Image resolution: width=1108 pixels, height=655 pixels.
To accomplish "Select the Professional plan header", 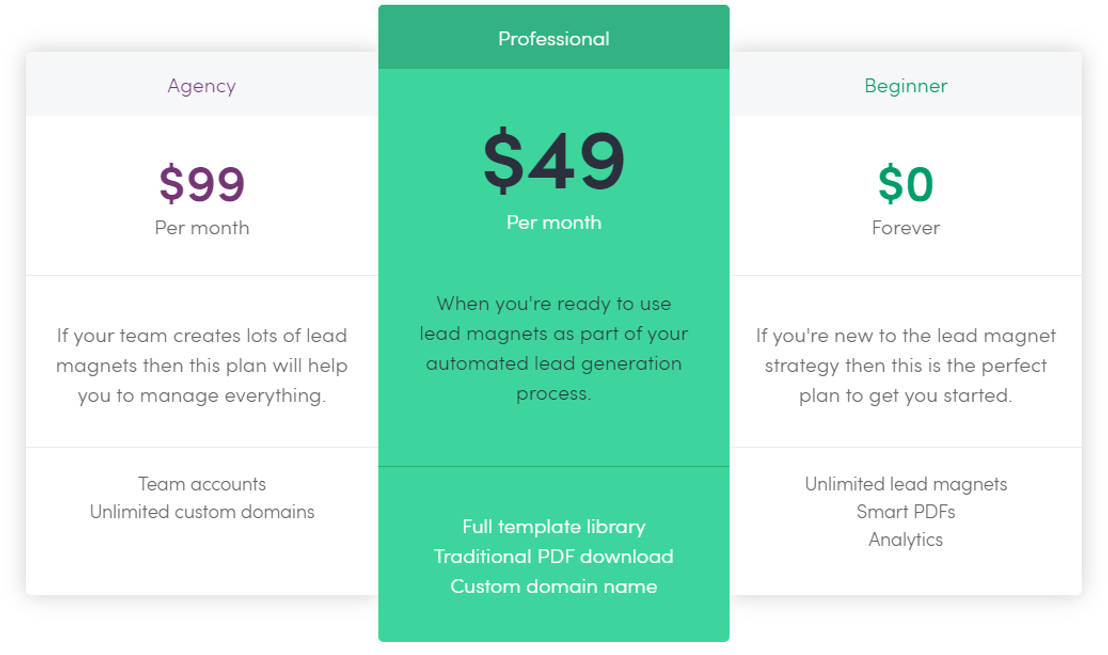I will point(554,38).
